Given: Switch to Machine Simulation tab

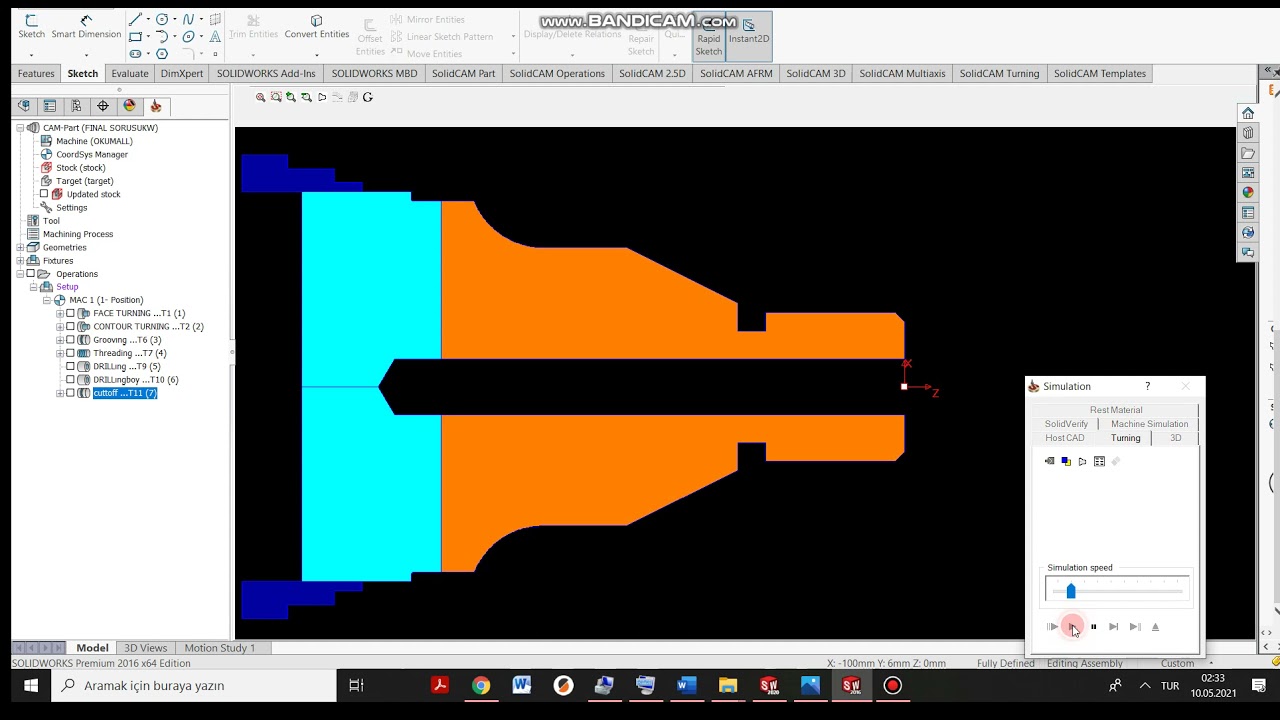Looking at the screenshot, I should pyautogui.click(x=1149, y=424).
